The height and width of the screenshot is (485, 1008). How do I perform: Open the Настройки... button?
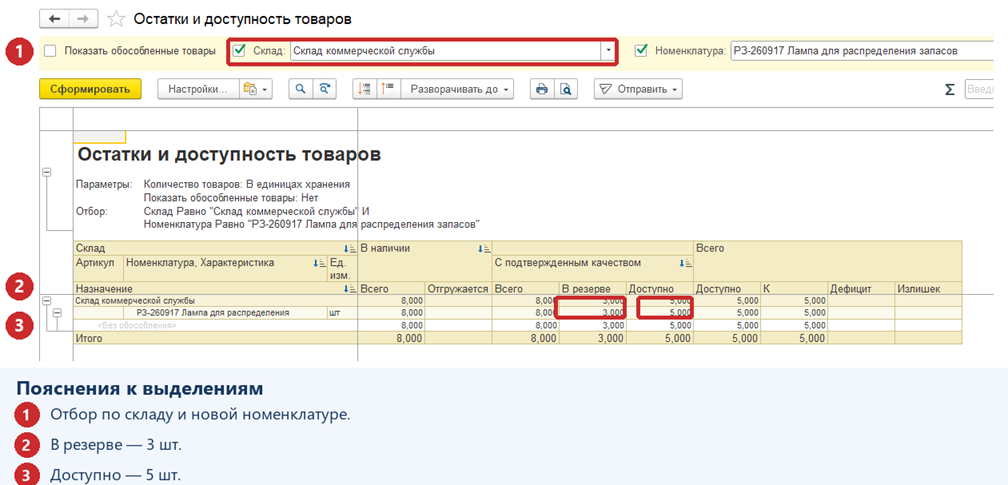click(x=198, y=89)
